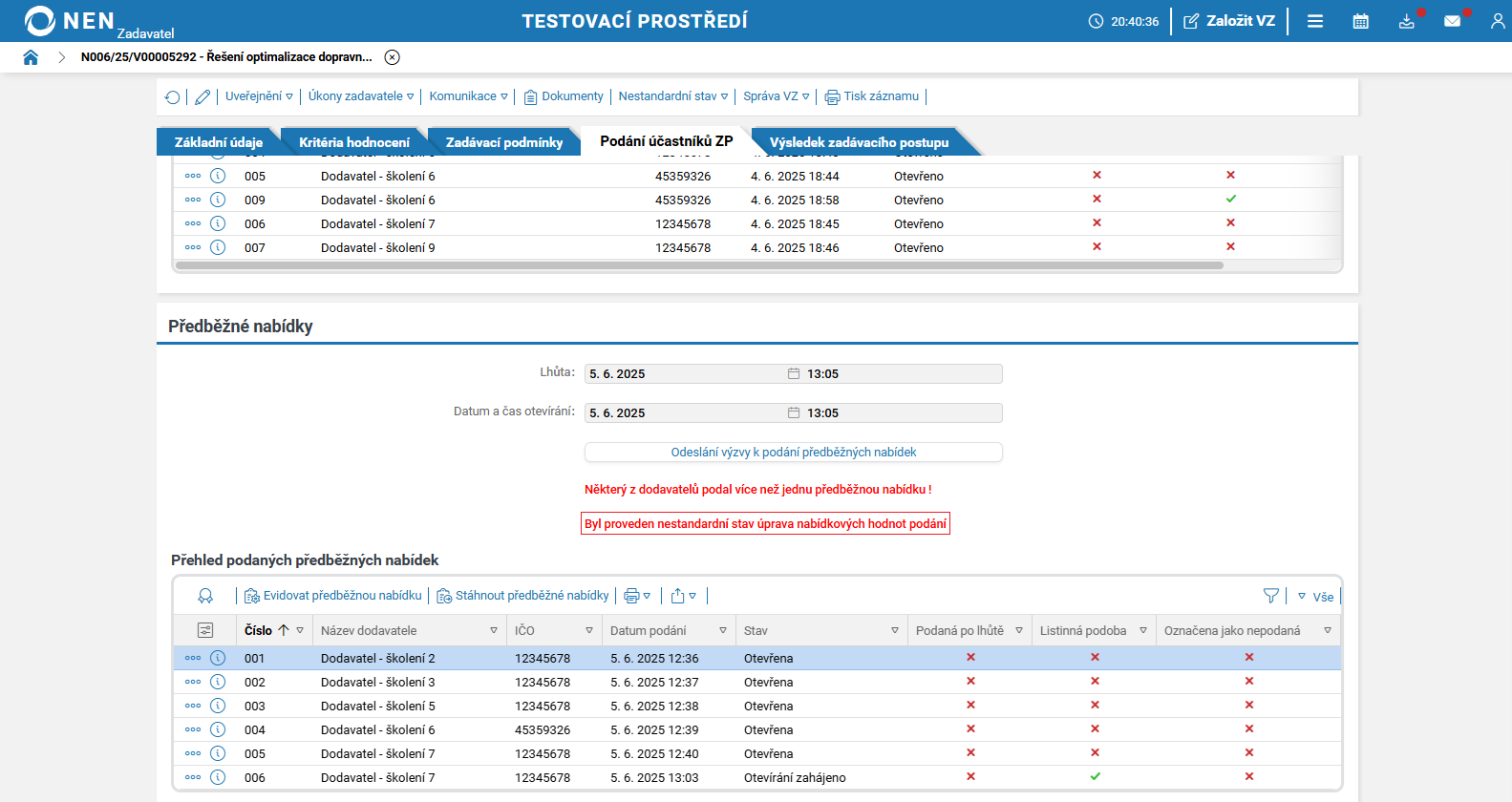Open actions menu for preliminary bid 006
Image resolution: width=1512 pixels, height=802 pixels.
(x=193, y=777)
